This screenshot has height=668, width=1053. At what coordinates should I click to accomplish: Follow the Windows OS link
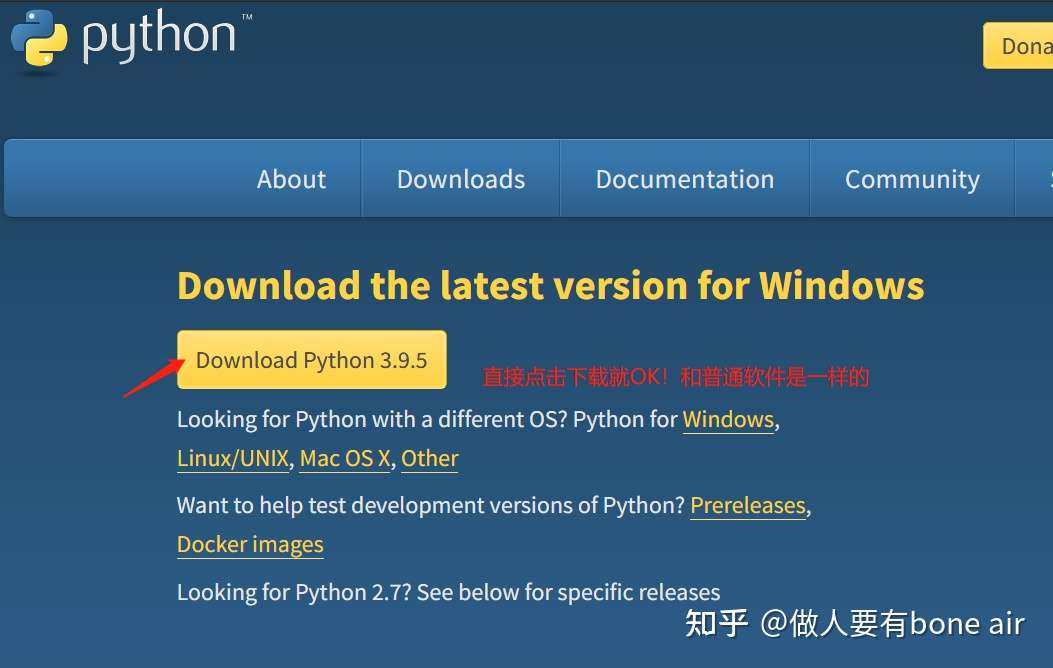[728, 420]
